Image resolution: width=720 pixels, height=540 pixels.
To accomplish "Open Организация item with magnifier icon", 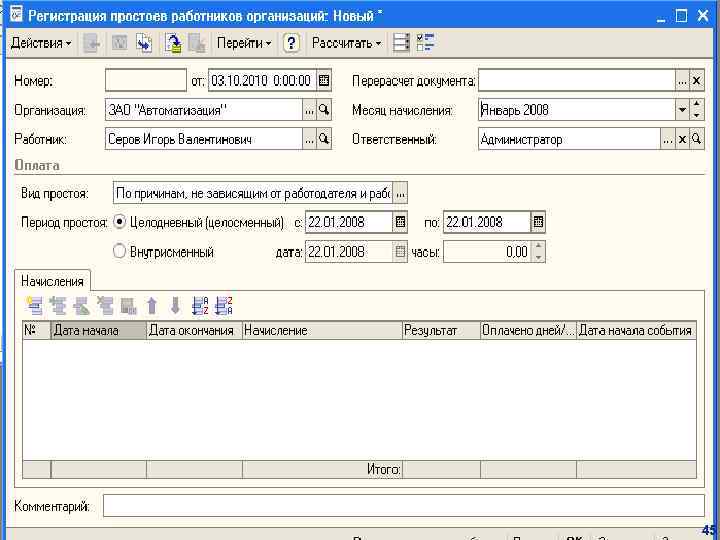I will (324, 110).
